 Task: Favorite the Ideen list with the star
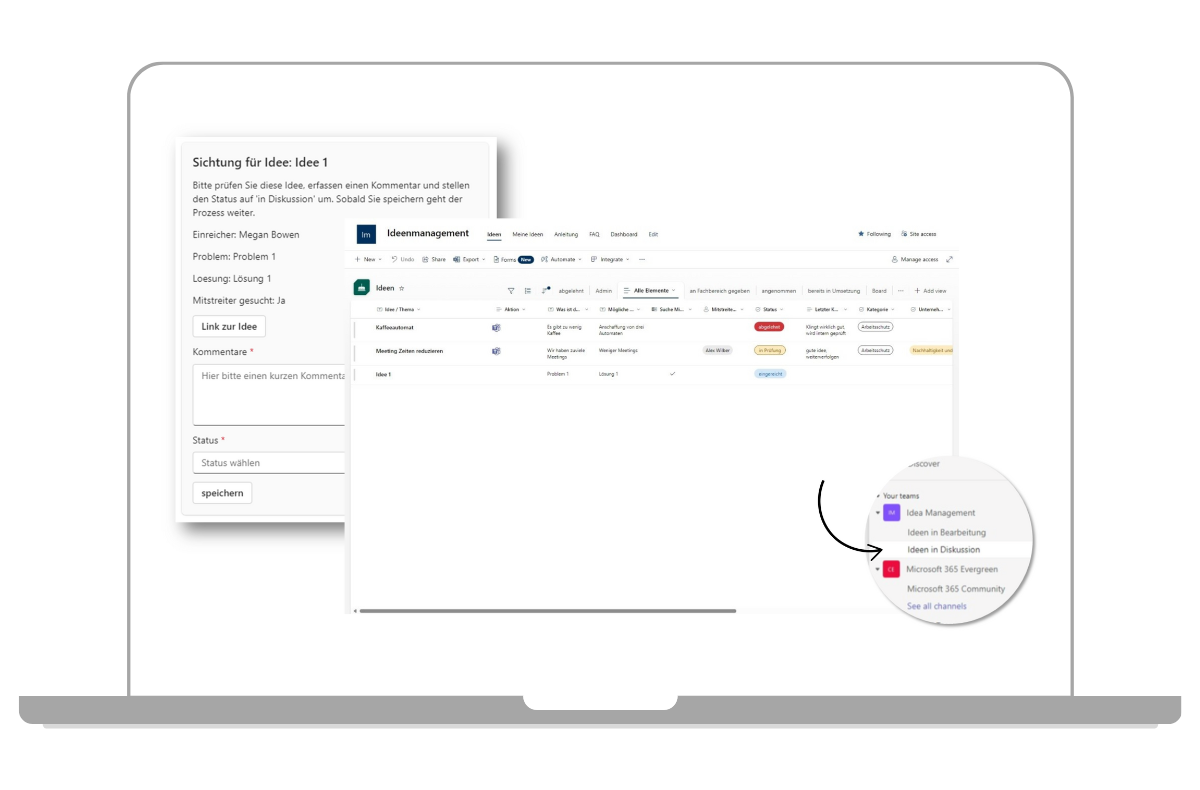(402, 288)
